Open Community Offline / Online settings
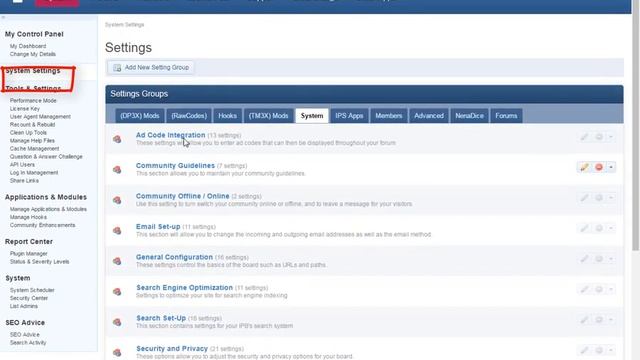 click(182, 196)
